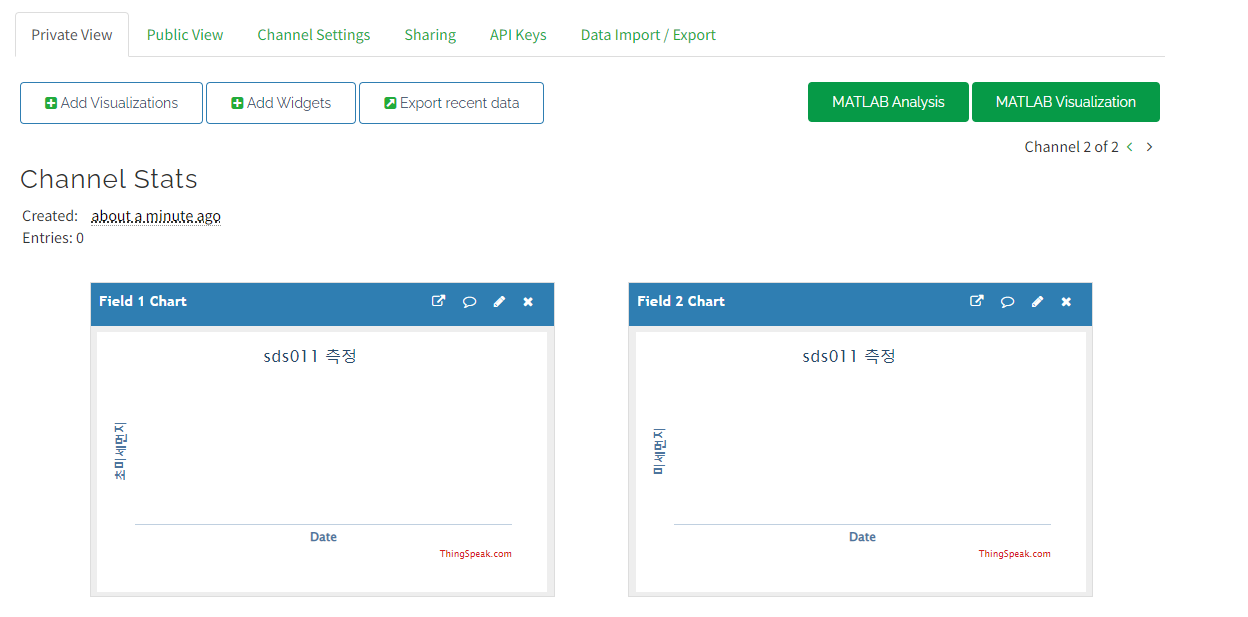Image resolution: width=1248 pixels, height=617 pixels.
Task: Go to previous channel arrow
Action: 1130,147
